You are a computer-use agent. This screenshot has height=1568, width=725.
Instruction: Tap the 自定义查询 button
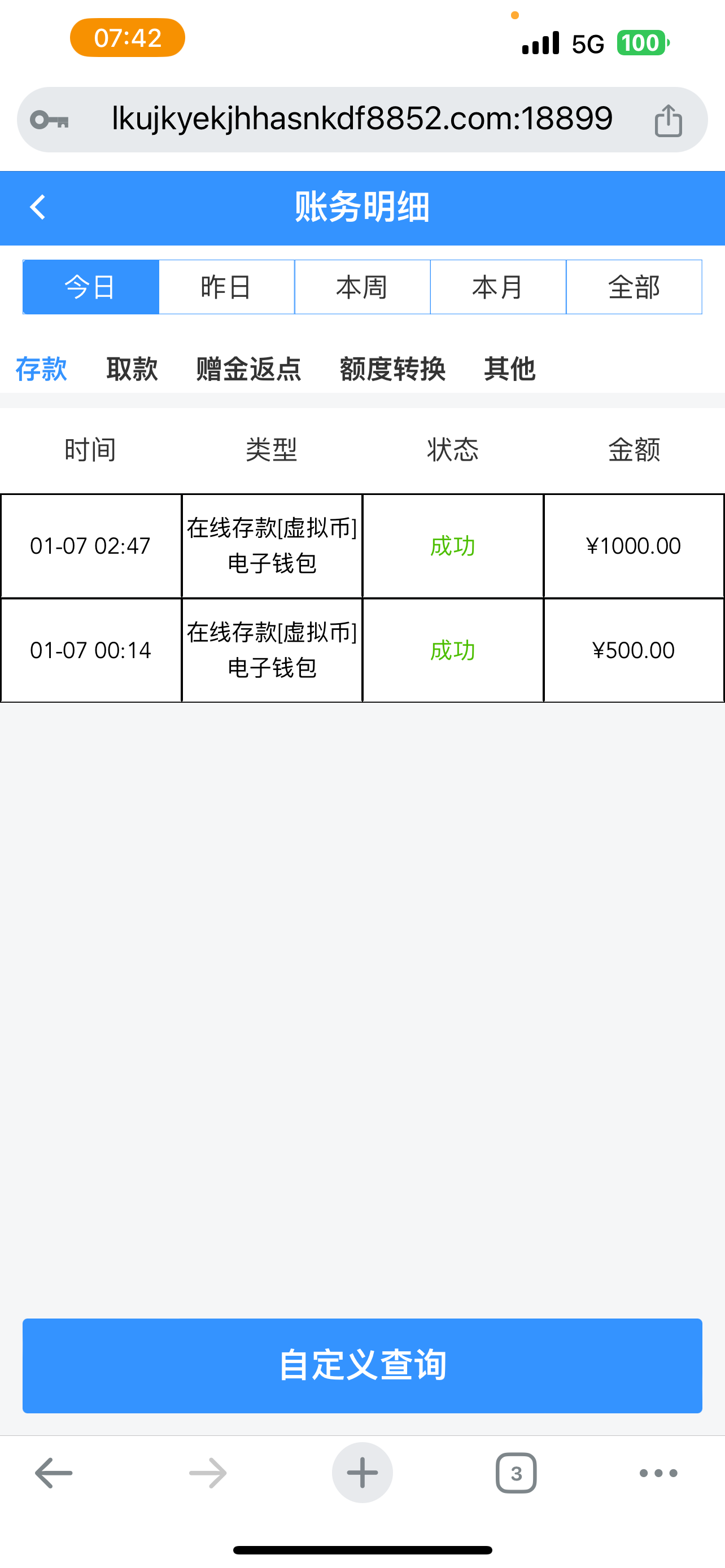pos(362,1365)
